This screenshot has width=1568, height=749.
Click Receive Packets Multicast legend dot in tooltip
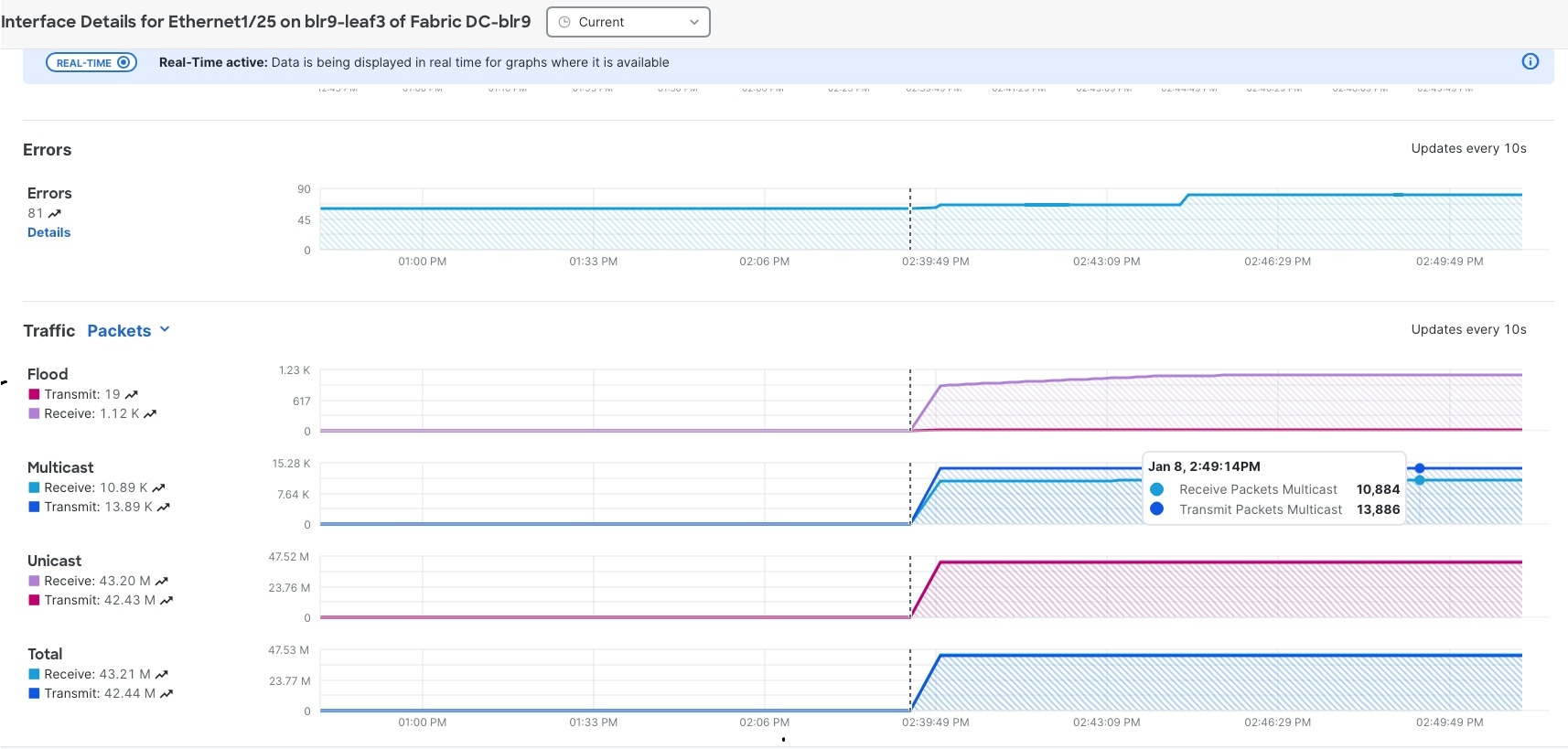pos(1157,489)
